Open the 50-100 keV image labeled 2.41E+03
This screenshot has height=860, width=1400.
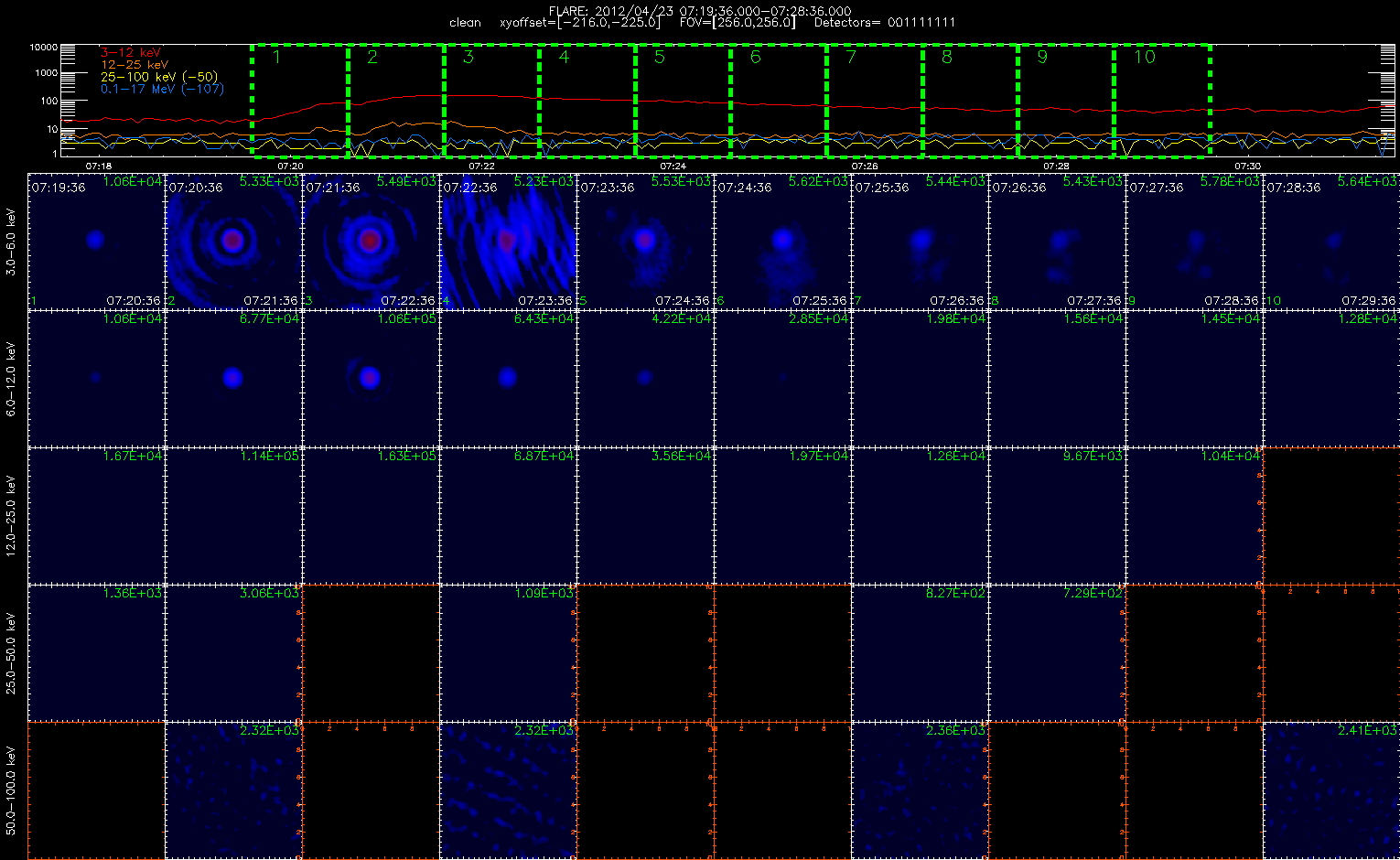pyautogui.click(x=1331, y=790)
